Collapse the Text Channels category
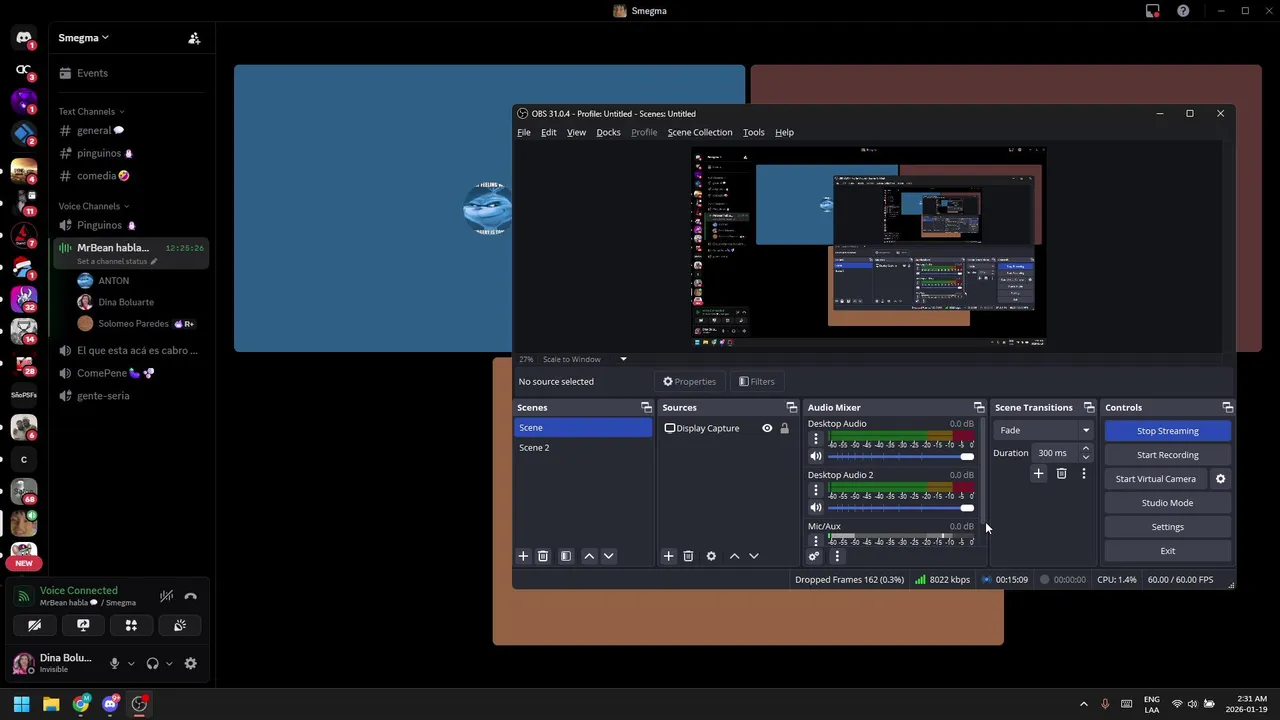Image resolution: width=1280 pixels, height=720 pixels. [91, 112]
